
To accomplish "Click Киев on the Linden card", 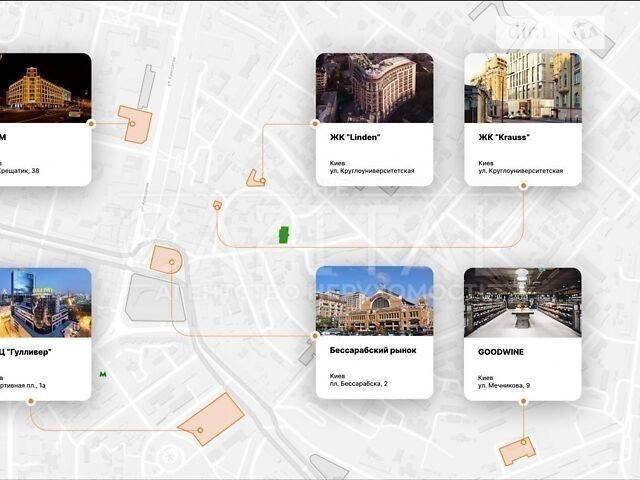I will (x=337, y=163).
